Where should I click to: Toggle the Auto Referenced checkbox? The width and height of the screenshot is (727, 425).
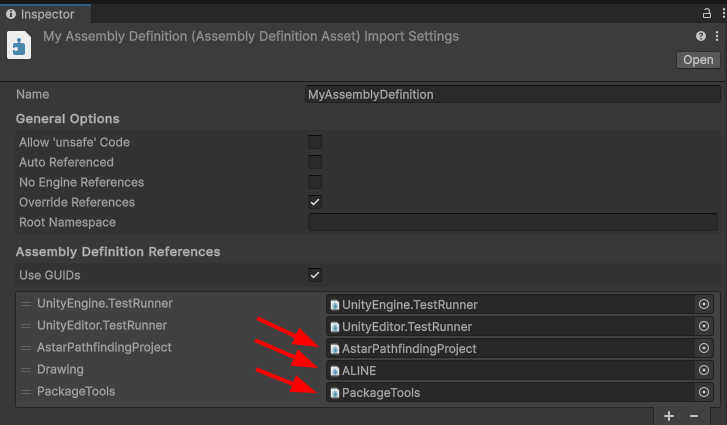(315, 162)
